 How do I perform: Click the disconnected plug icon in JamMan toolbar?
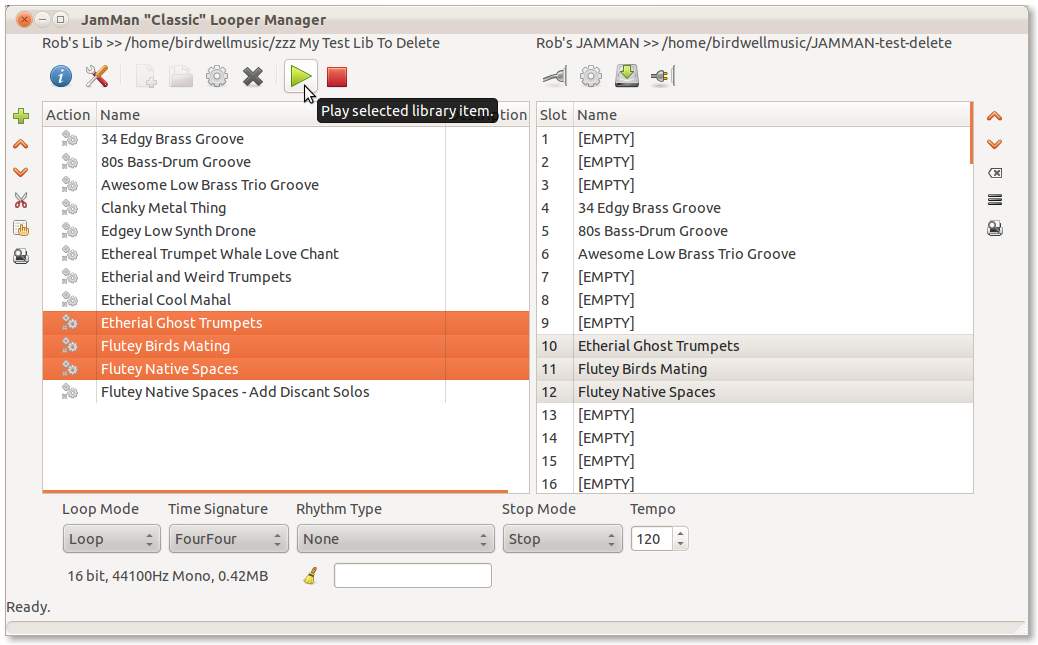[555, 77]
